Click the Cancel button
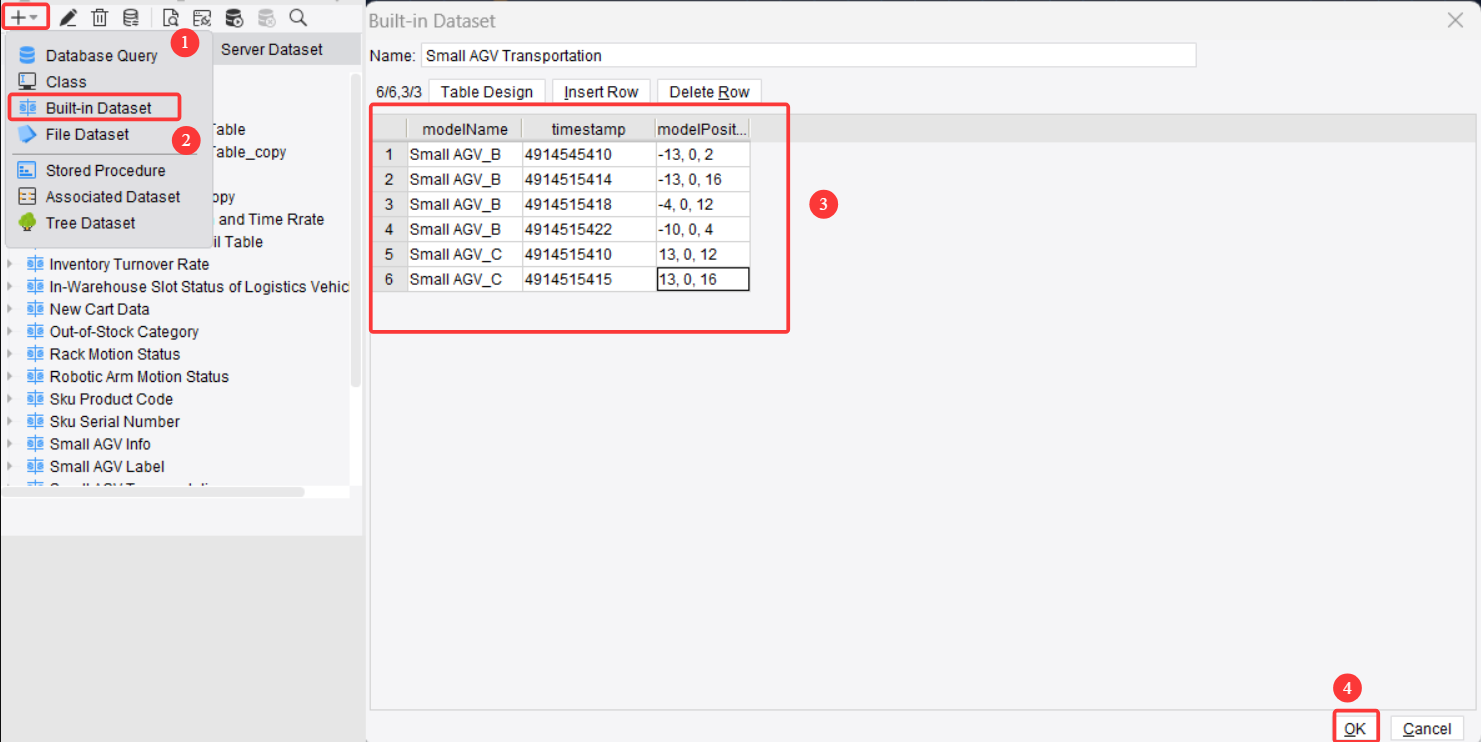 coord(1427,728)
